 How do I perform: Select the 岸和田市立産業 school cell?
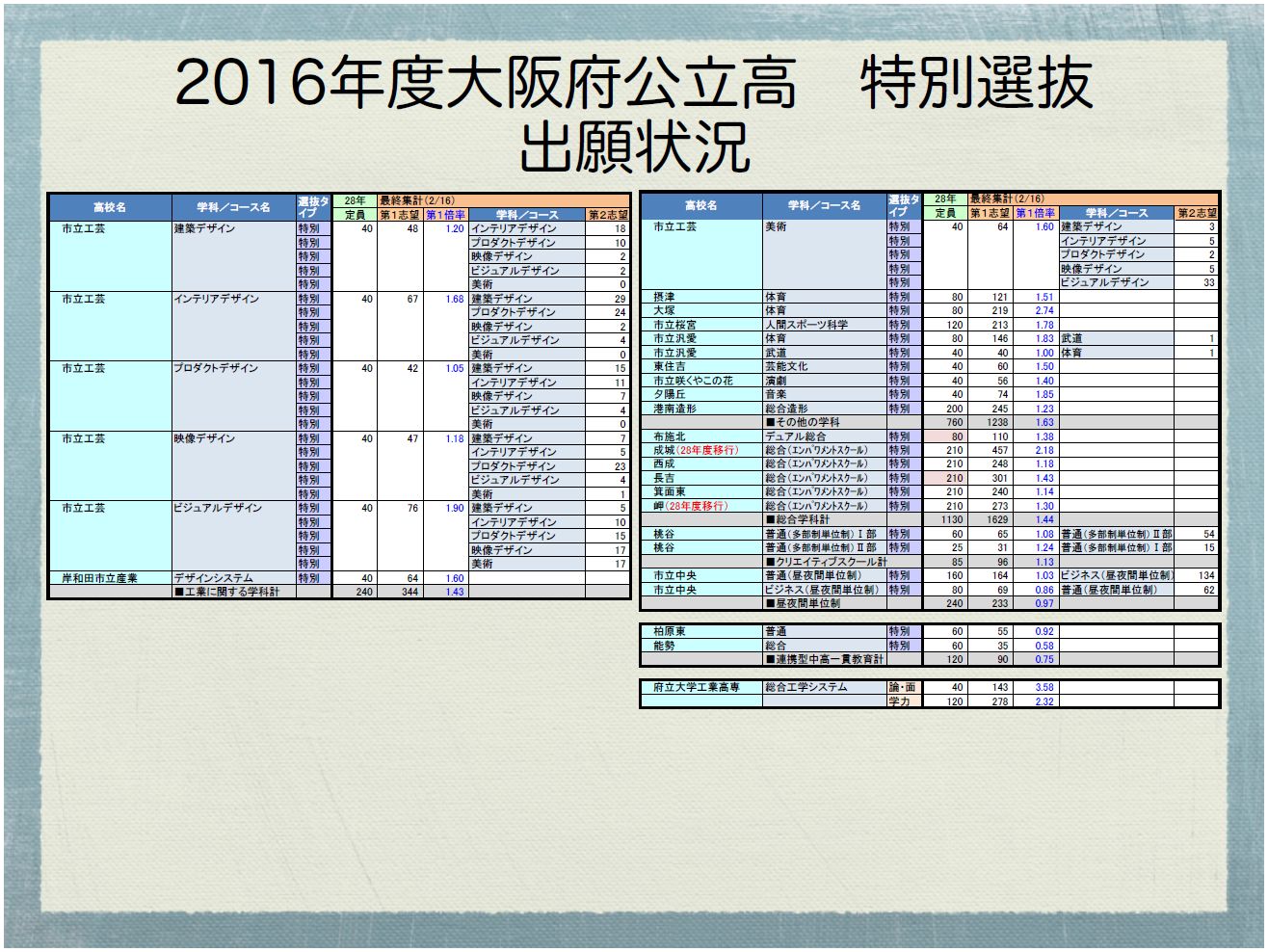111,578
